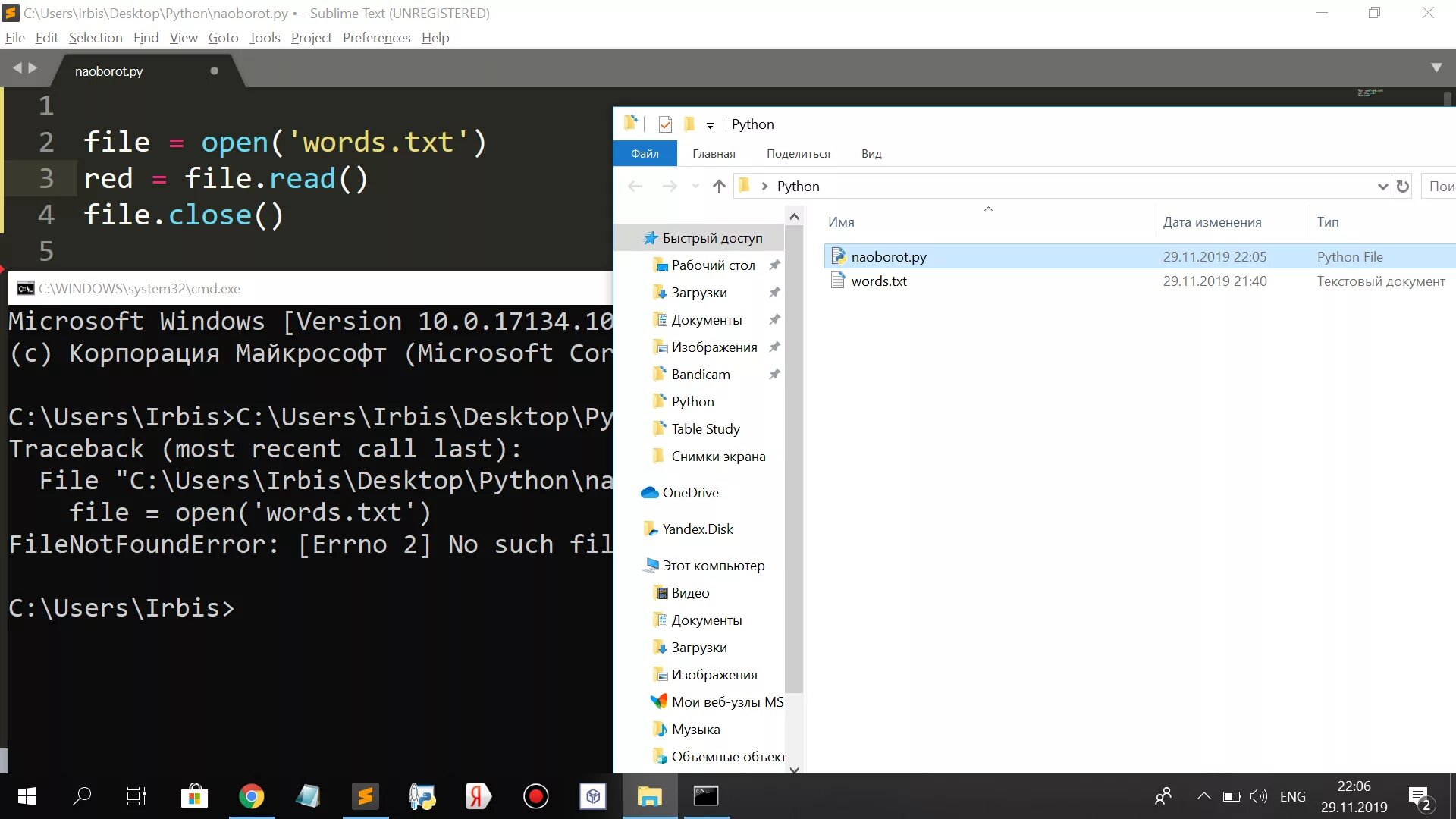The width and height of the screenshot is (1456, 819).
Task: Select naoborot.py tab in editor
Action: (x=109, y=70)
